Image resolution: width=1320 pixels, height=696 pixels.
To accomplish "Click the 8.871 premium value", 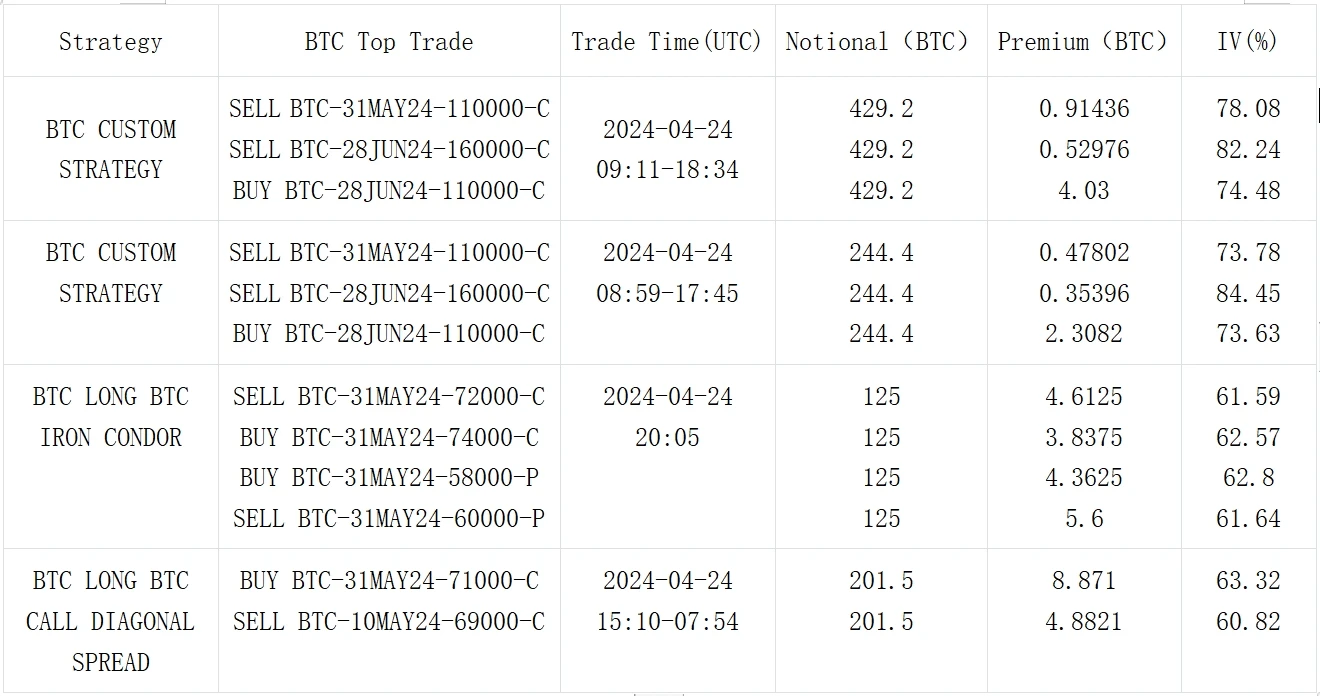I will 1084,580.
